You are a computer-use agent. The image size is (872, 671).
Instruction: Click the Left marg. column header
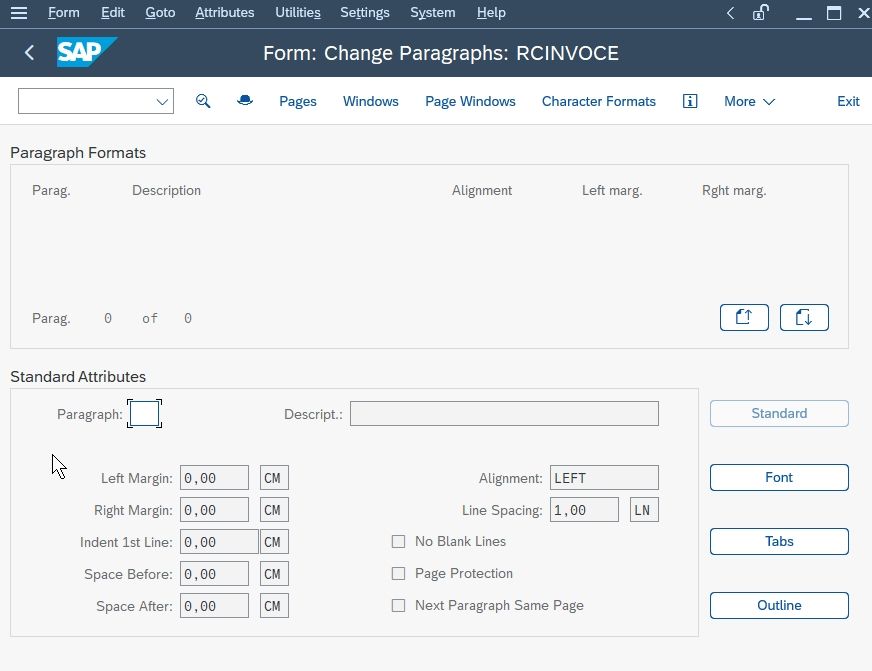[x=612, y=190]
